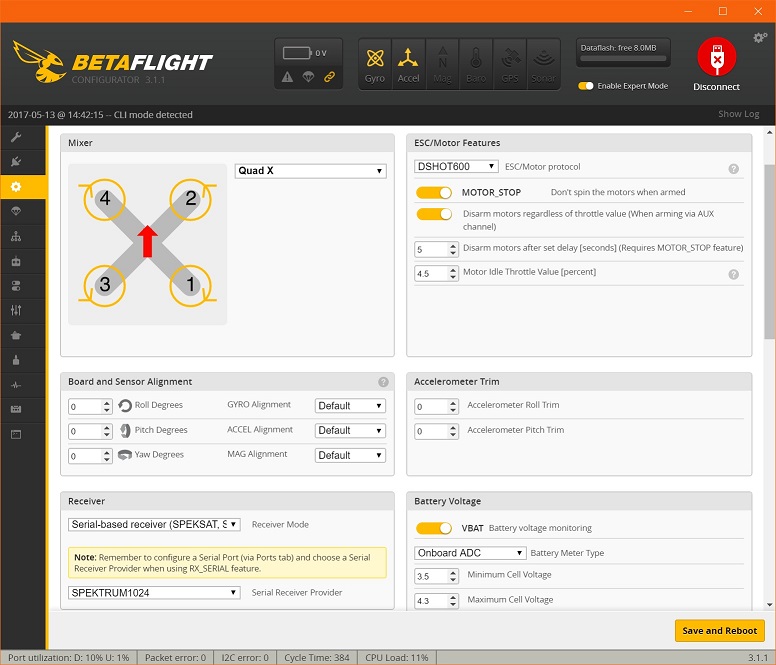The image size is (776, 665).
Task: Open the Quad X mixer dropdown
Action: coord(310,171)
